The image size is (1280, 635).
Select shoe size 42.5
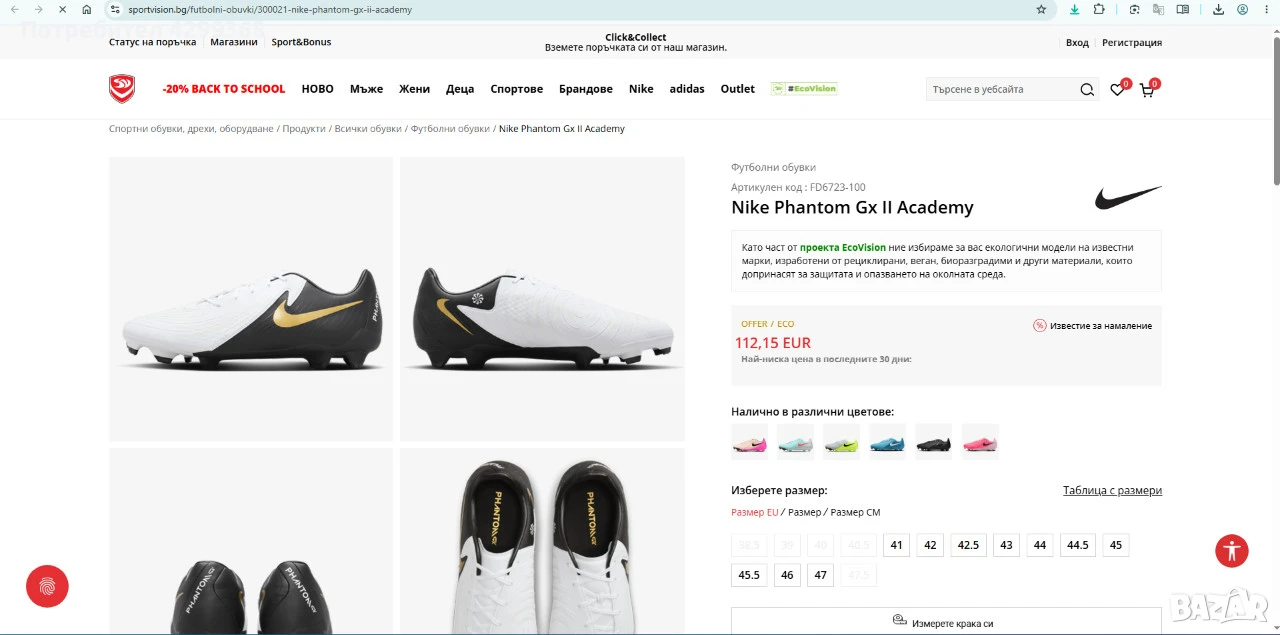point(968,545)
